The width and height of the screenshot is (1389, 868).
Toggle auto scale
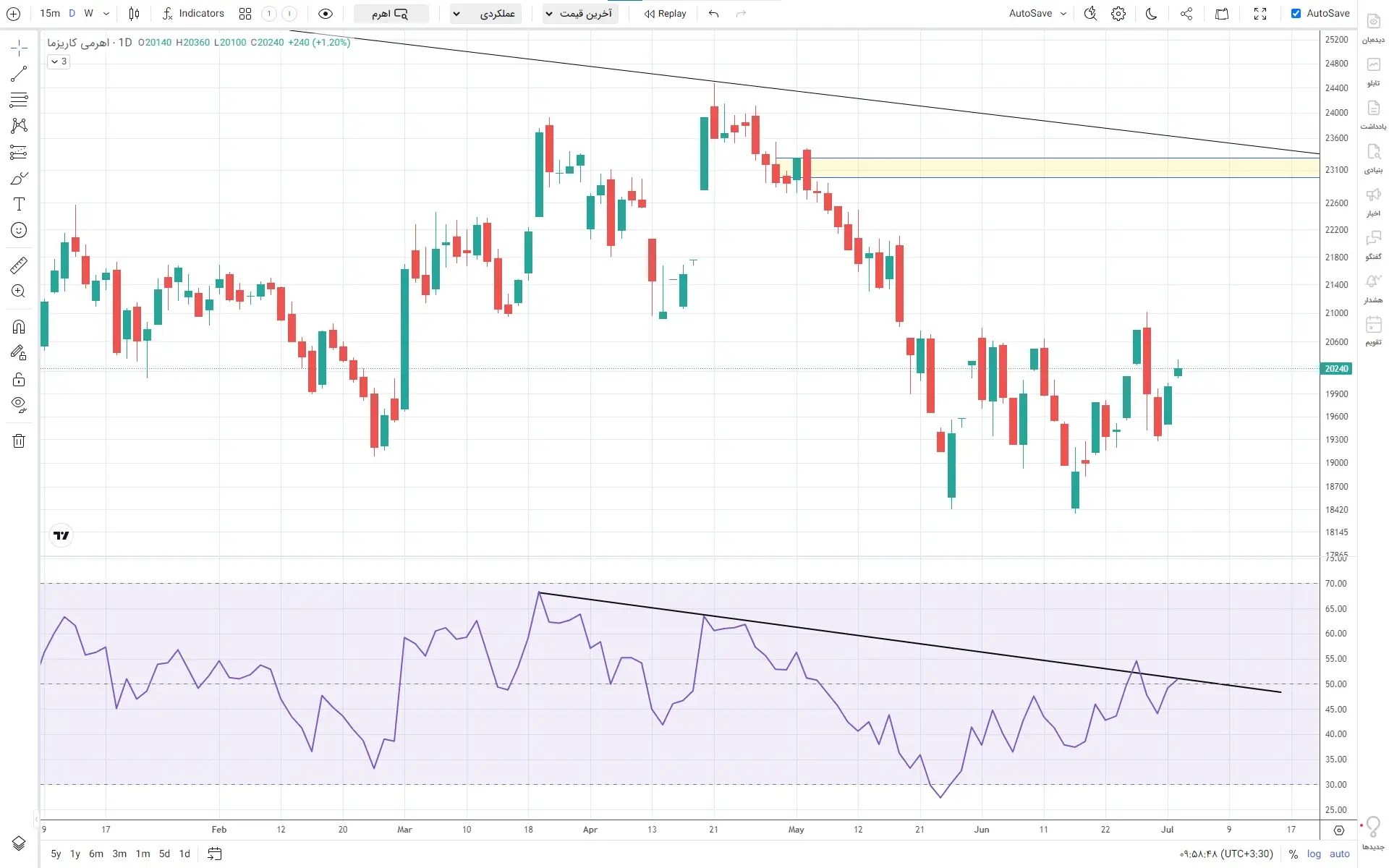pos(1340,854)
